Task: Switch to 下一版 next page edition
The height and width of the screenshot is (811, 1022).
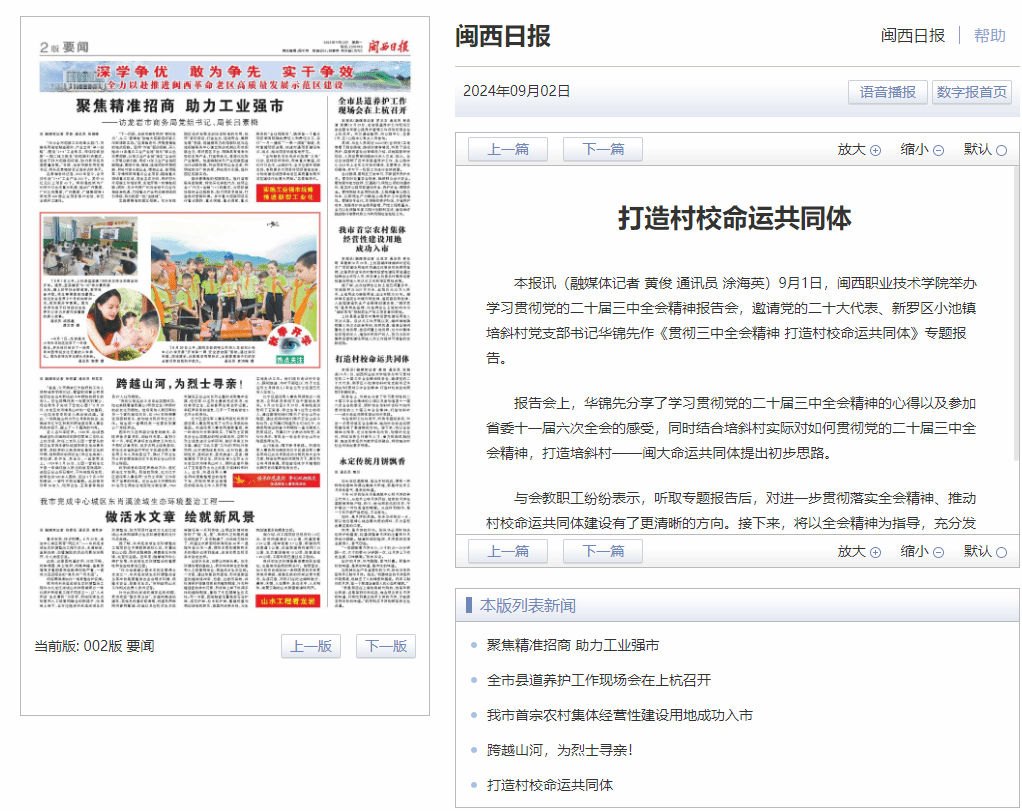Action: tap(385, 646)
